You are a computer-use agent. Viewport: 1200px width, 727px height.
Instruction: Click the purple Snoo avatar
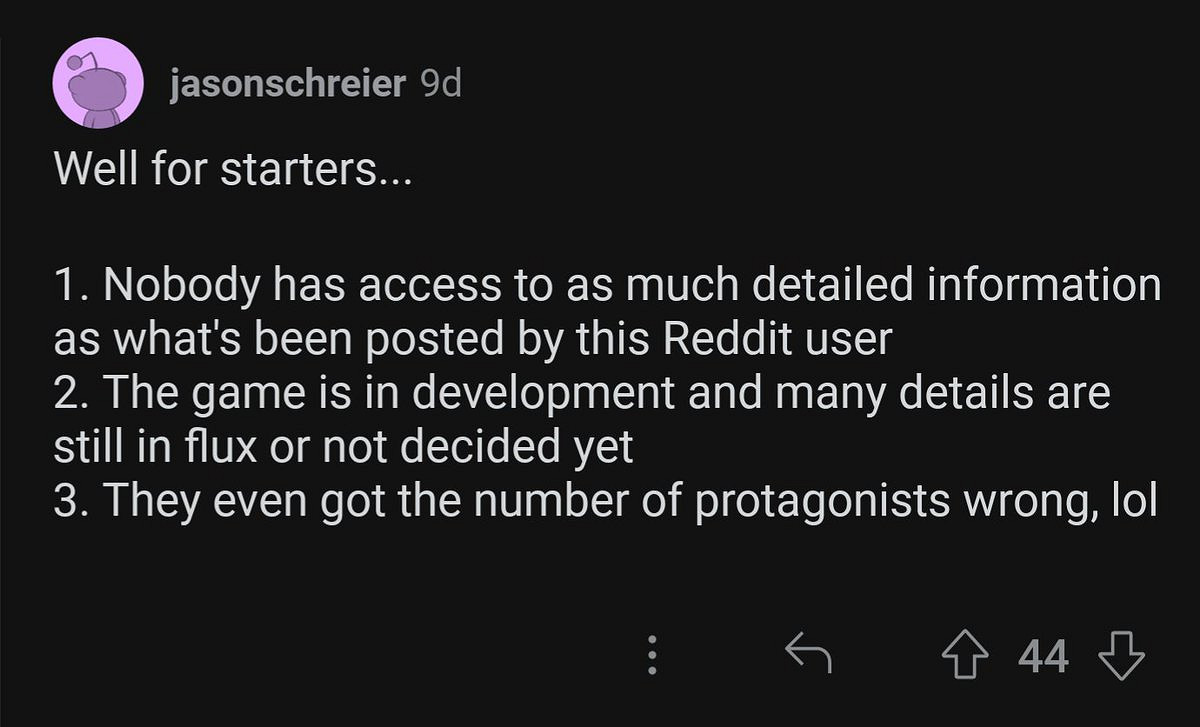[x=93, y=83]
